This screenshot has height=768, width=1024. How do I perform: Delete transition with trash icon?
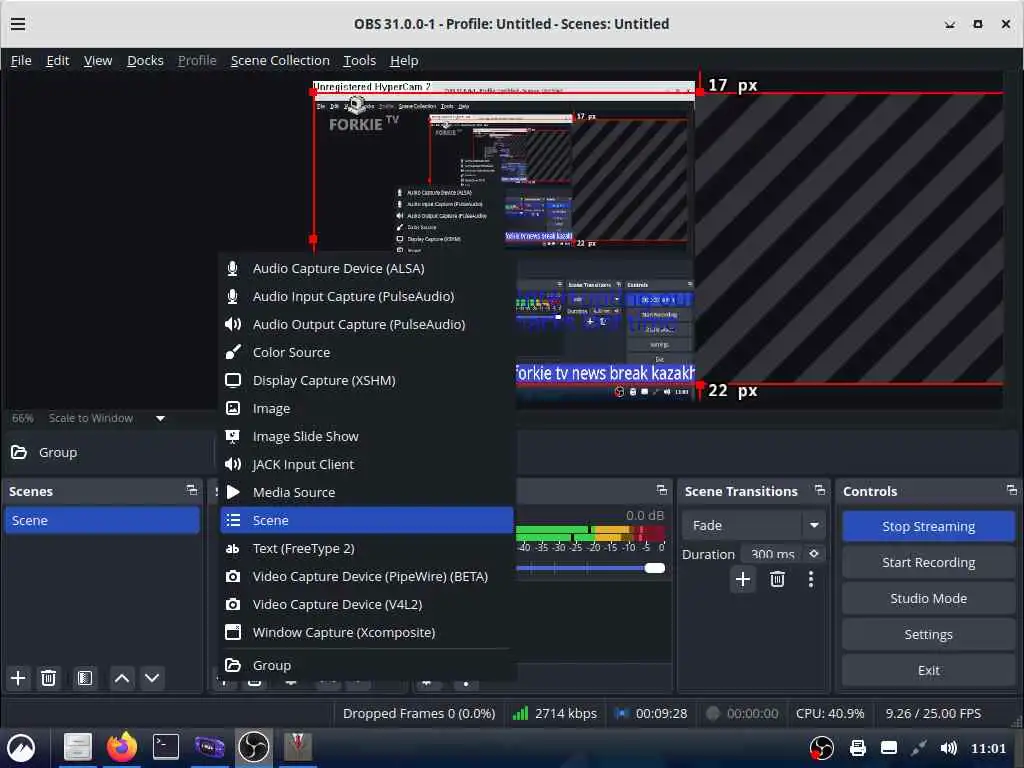(777, 579)
